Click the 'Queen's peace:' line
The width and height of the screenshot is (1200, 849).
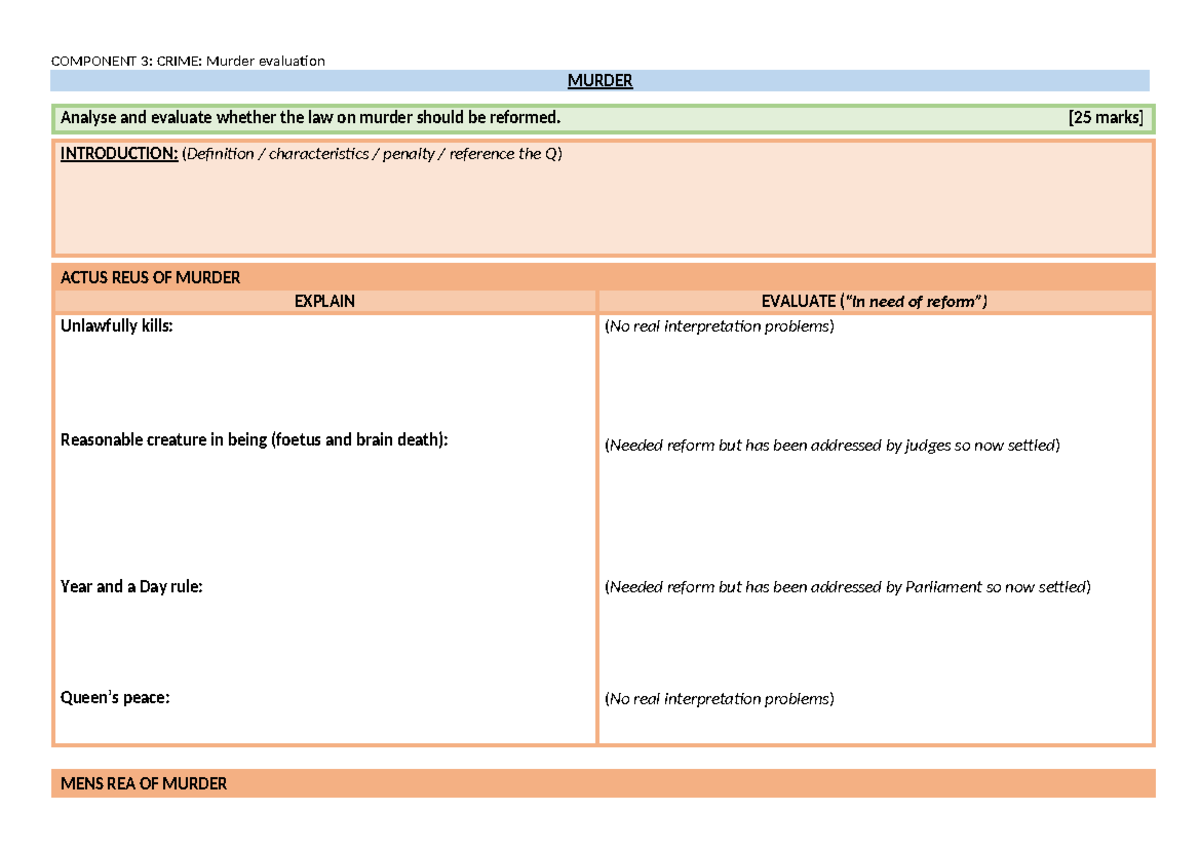pyautogui.click(x=115, y=698)
